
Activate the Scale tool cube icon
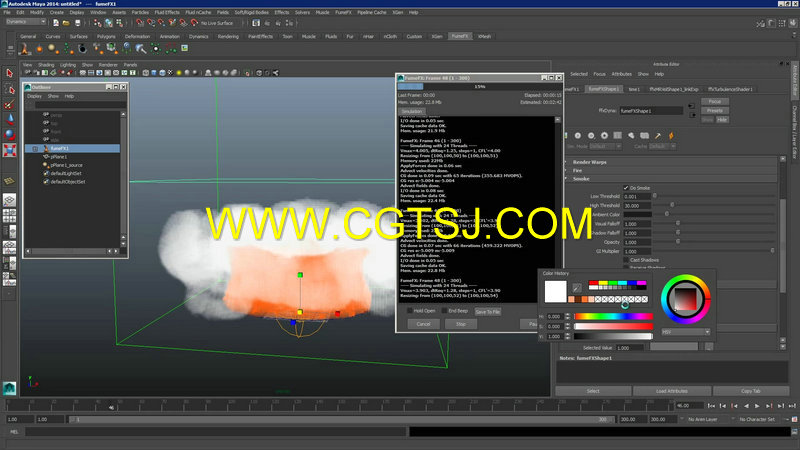[9, 150]
